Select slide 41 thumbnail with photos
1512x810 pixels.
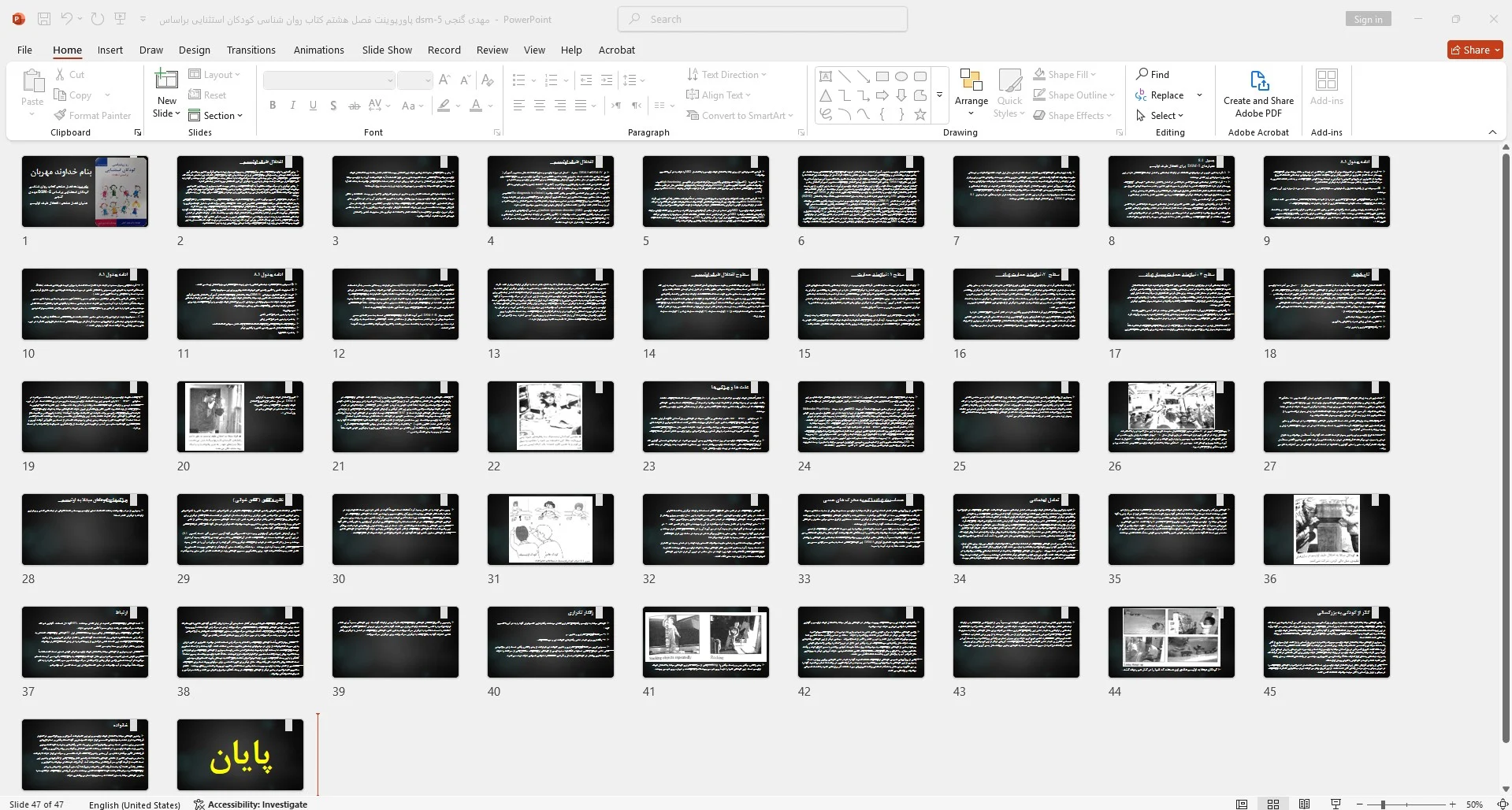706,641
